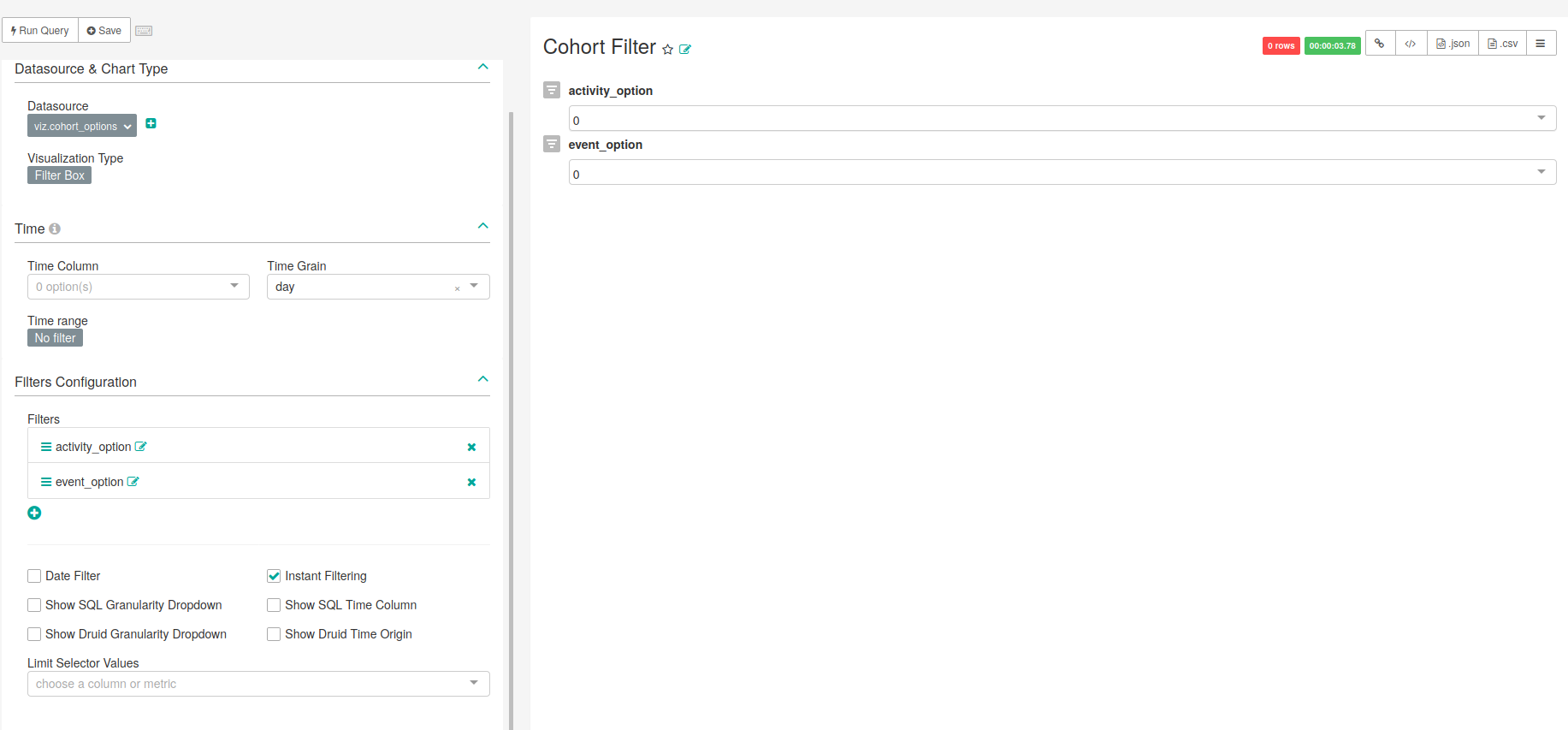
Task: Click the Cohort Filter chart title
Action: (x=600, y=47)
